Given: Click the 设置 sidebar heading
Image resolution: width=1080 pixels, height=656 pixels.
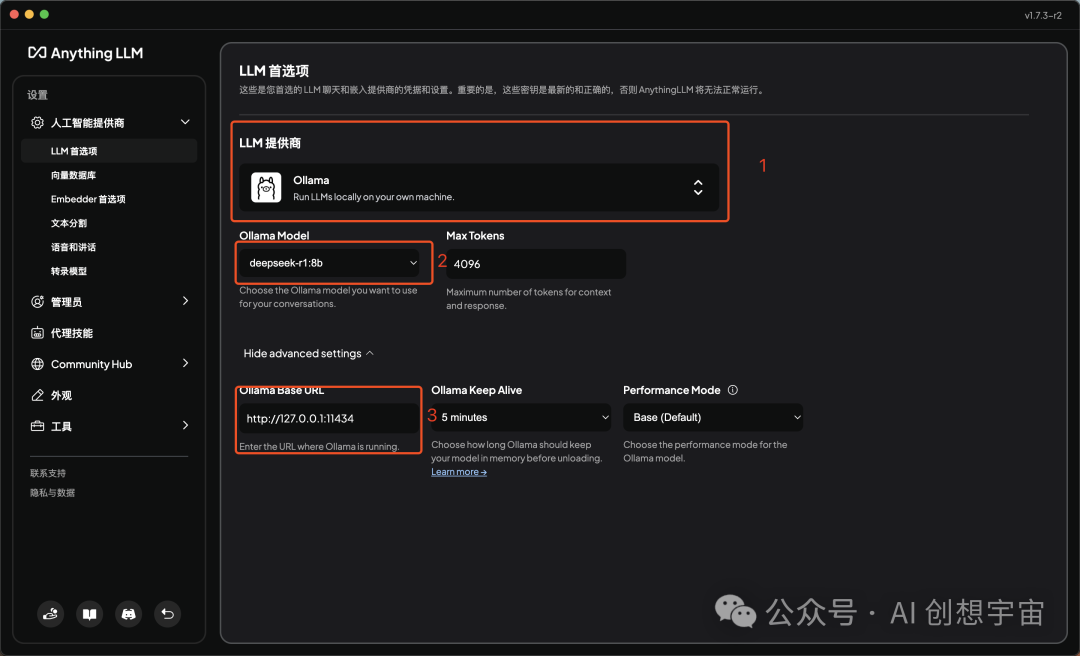Looking at the screenshot, I should (x=37, y=95).
